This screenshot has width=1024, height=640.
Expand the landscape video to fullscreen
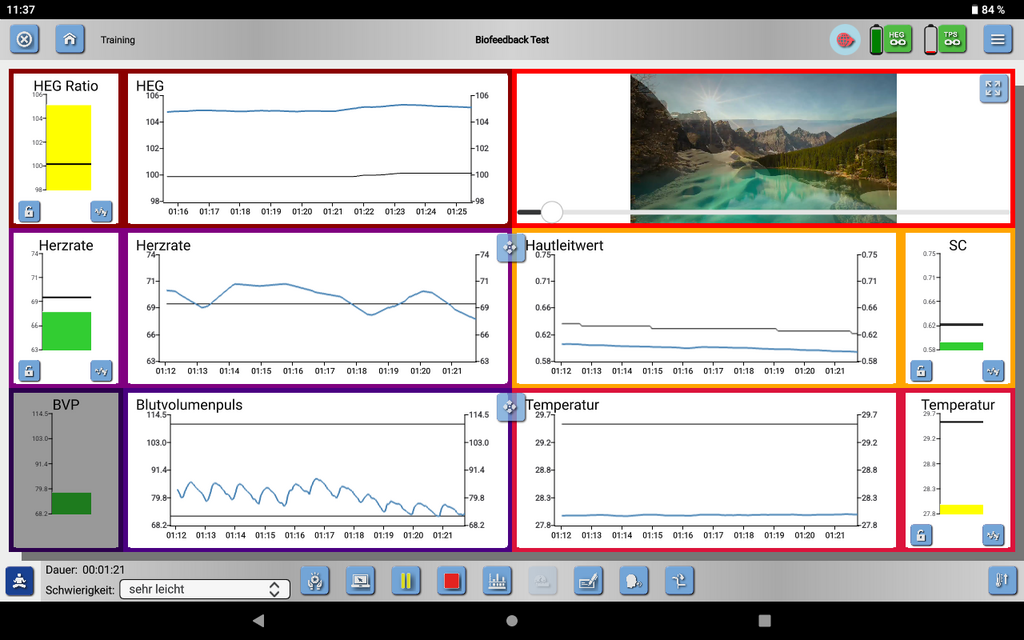[x=992, y=88]
